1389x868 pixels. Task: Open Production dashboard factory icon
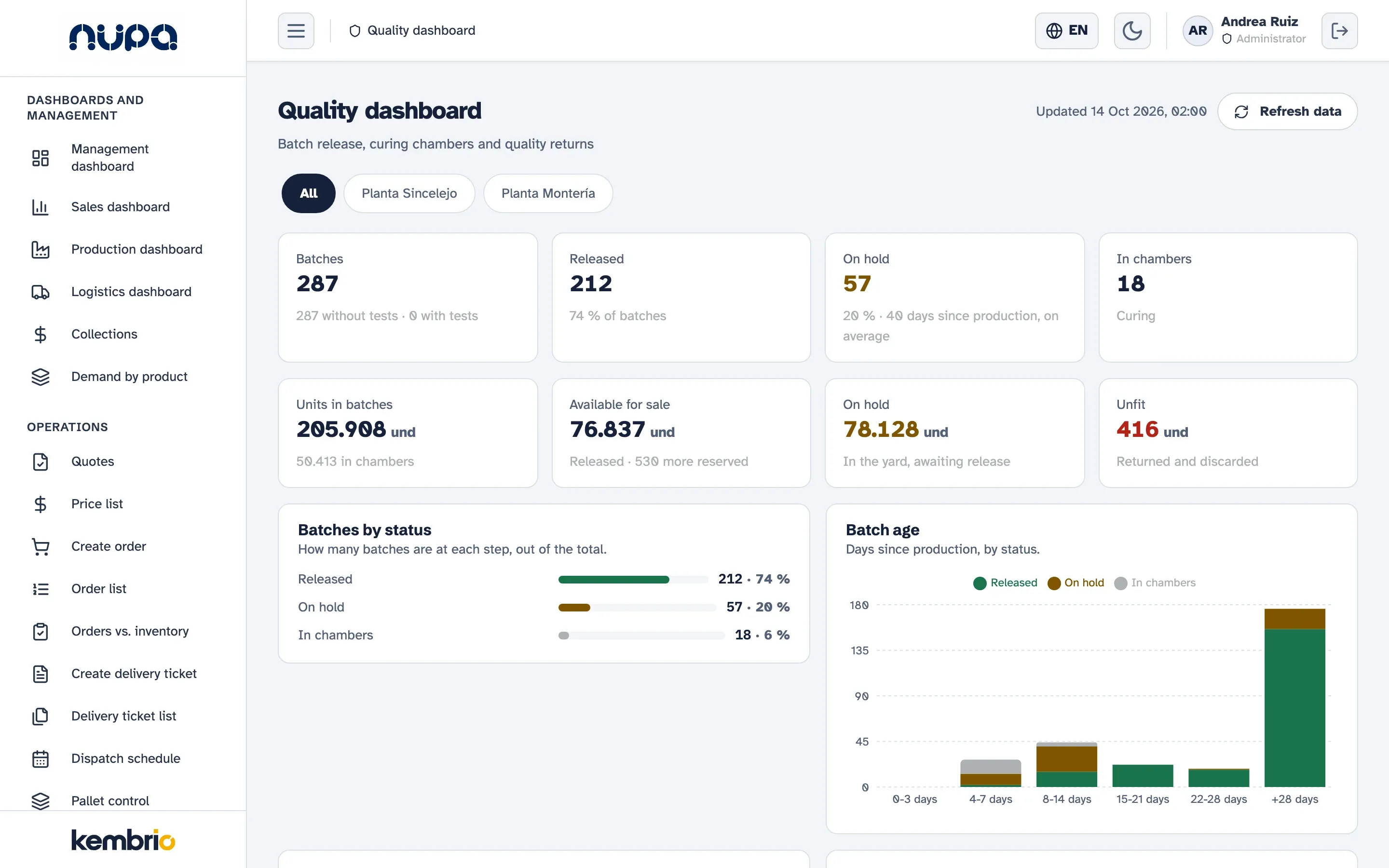coord(40,249)
